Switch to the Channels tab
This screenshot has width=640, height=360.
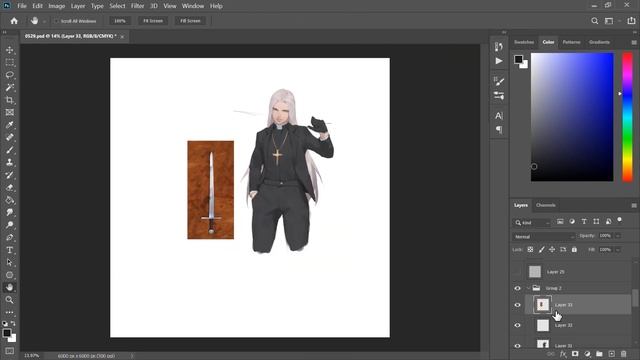[x=546, y=205]
